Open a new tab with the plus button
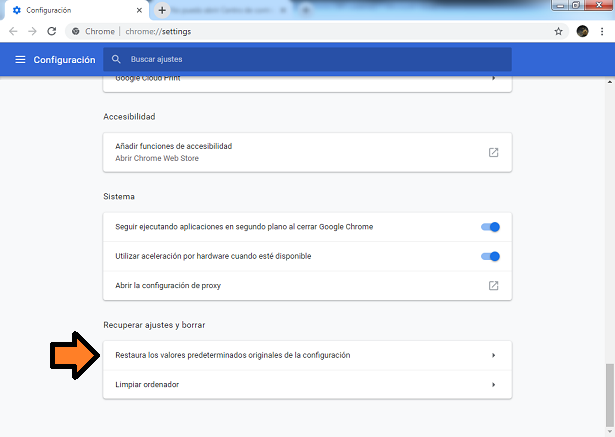This screenshot has width=615, height=437. [162, 11]
